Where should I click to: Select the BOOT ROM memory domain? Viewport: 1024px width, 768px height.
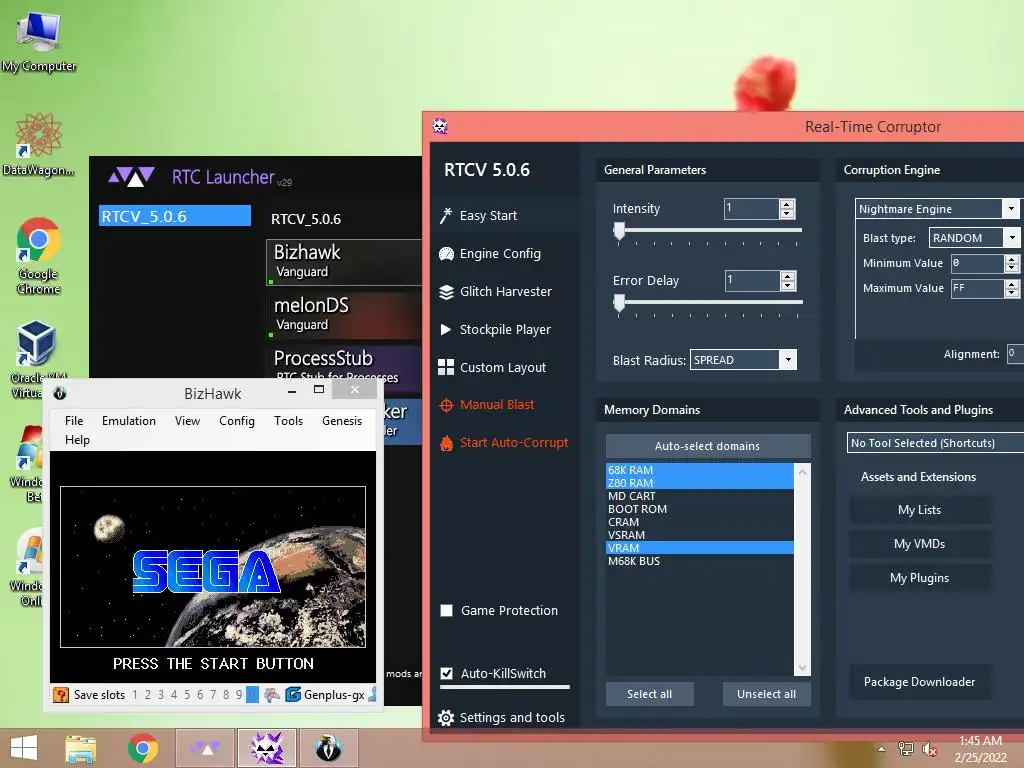(x=699, y=509)
